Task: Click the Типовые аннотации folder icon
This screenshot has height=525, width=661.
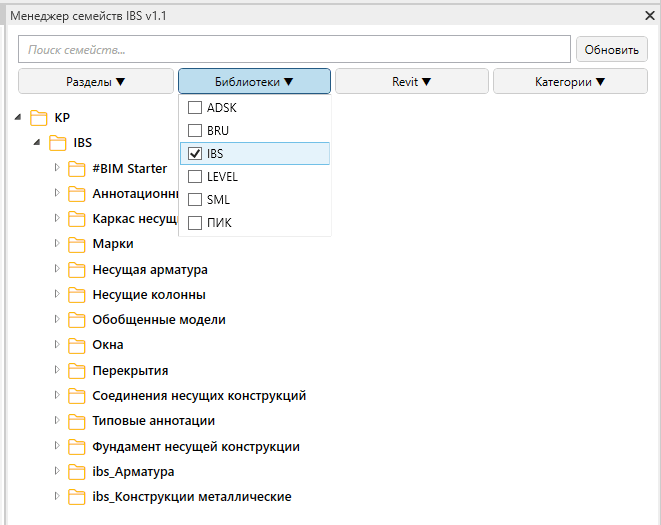Action: (x=77, y=421)
